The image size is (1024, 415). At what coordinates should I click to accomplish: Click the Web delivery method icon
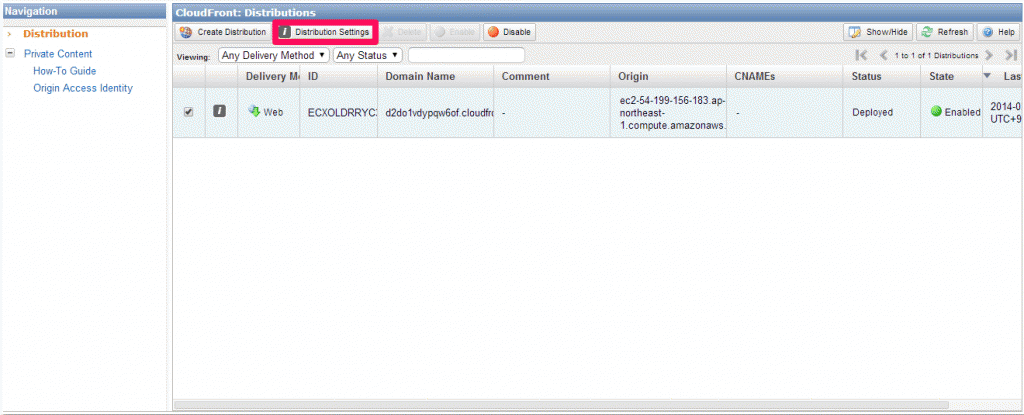pyautogui.click(x=254, y=111)
